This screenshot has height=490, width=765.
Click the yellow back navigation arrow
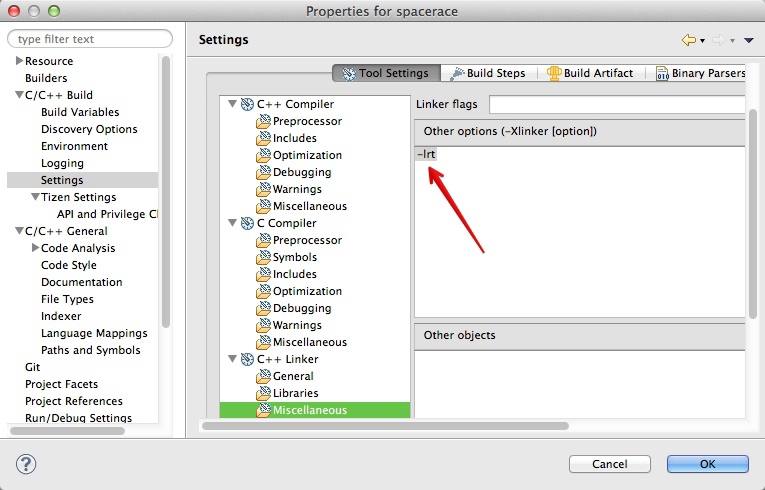click(x=688, y=40)
